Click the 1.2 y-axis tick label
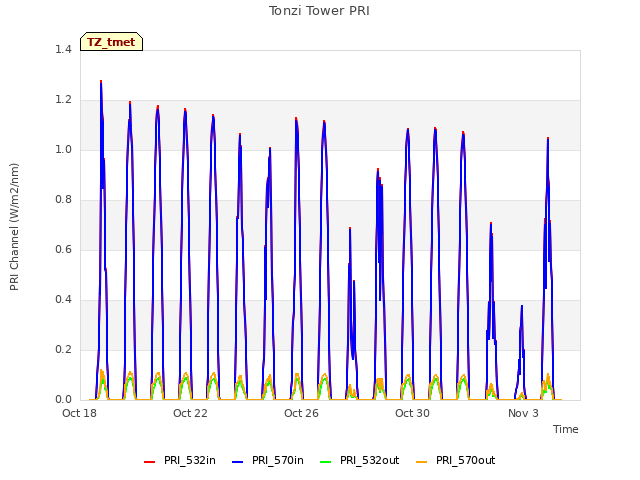Image resolution: width=640 pixels, height=480 pixels. click(63, 100)
